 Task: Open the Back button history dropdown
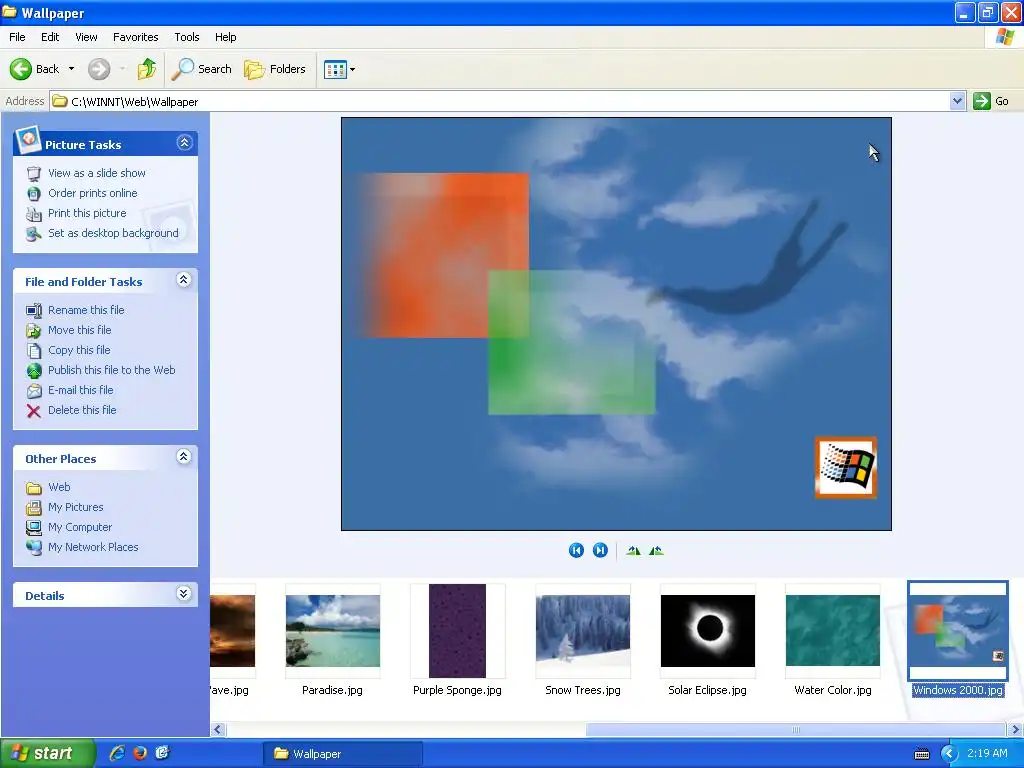coord(71,69)
